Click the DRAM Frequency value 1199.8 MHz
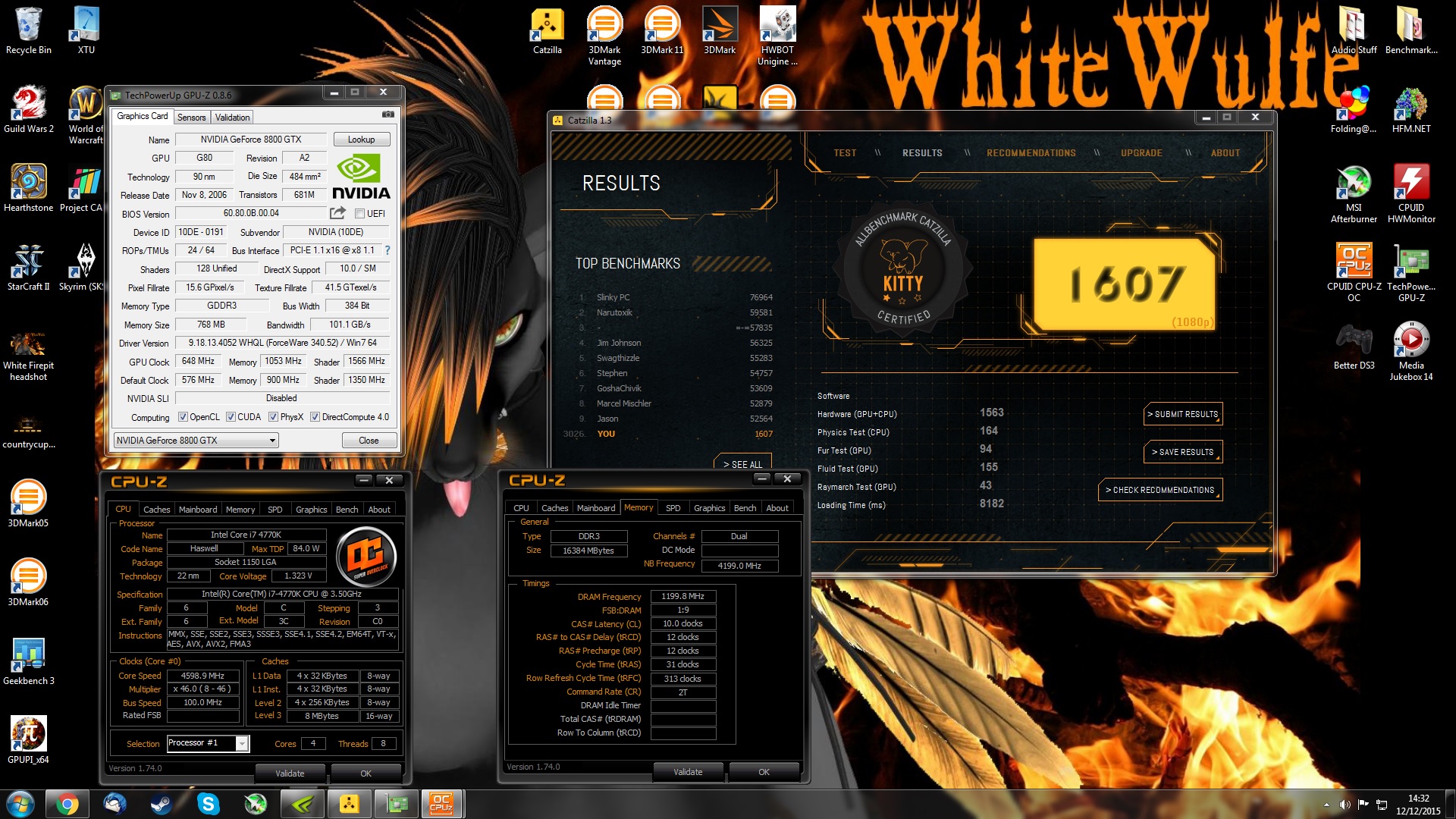 tap(682, 597)
